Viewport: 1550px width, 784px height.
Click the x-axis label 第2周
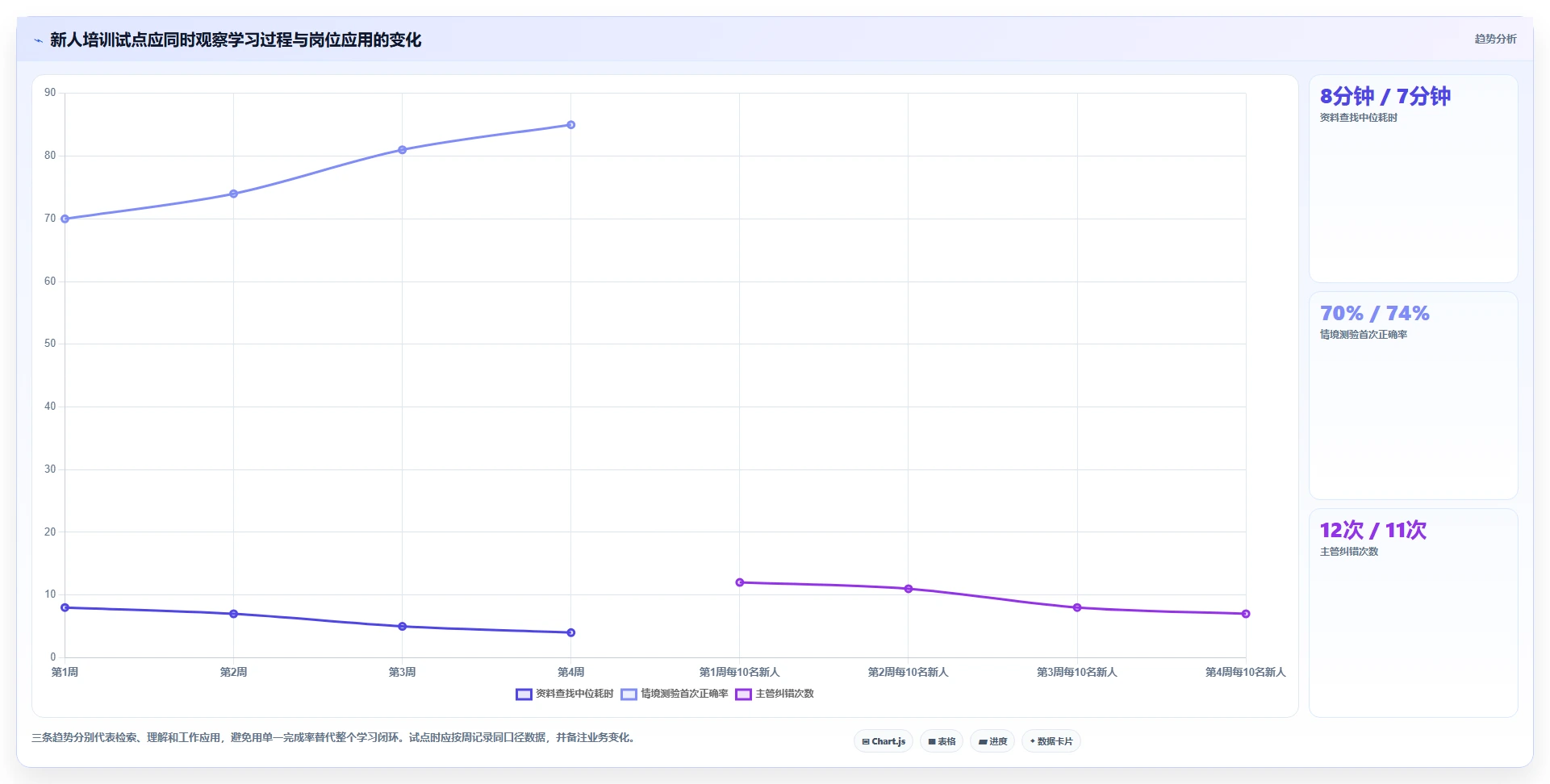(234, 672)
